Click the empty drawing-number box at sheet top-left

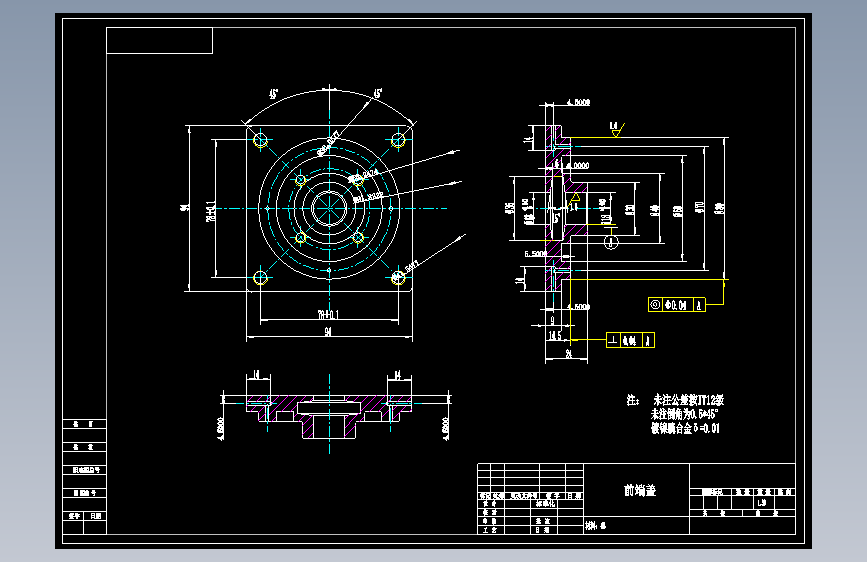click(159, 40)
